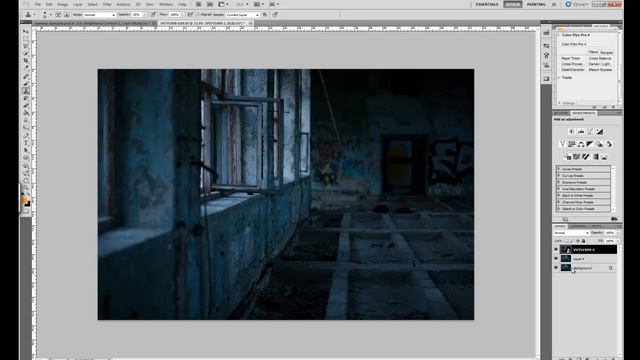Add a Gradient Map adjustment

pos(595,157)
